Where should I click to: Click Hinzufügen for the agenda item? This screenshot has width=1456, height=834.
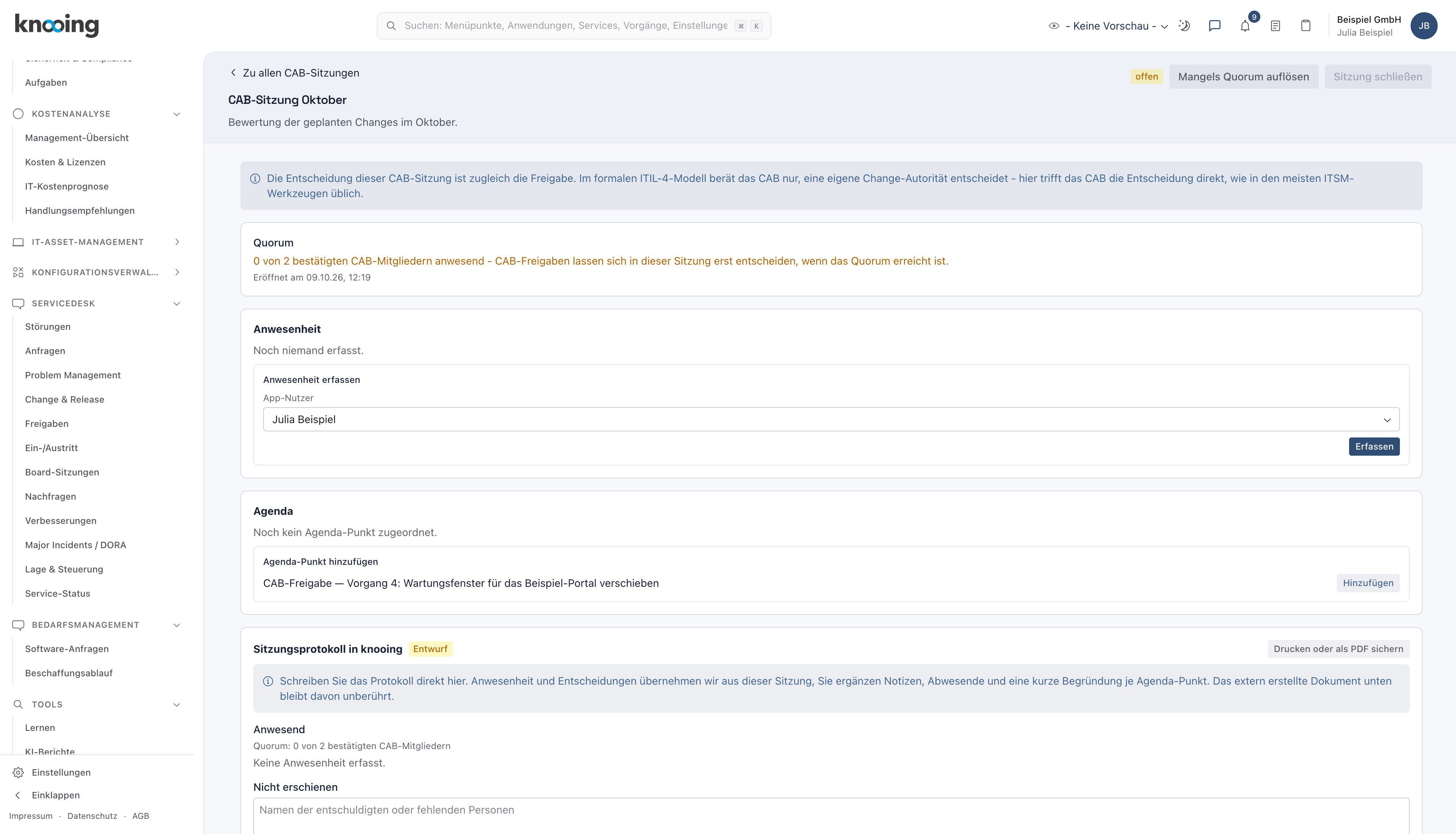(1368, 583)
